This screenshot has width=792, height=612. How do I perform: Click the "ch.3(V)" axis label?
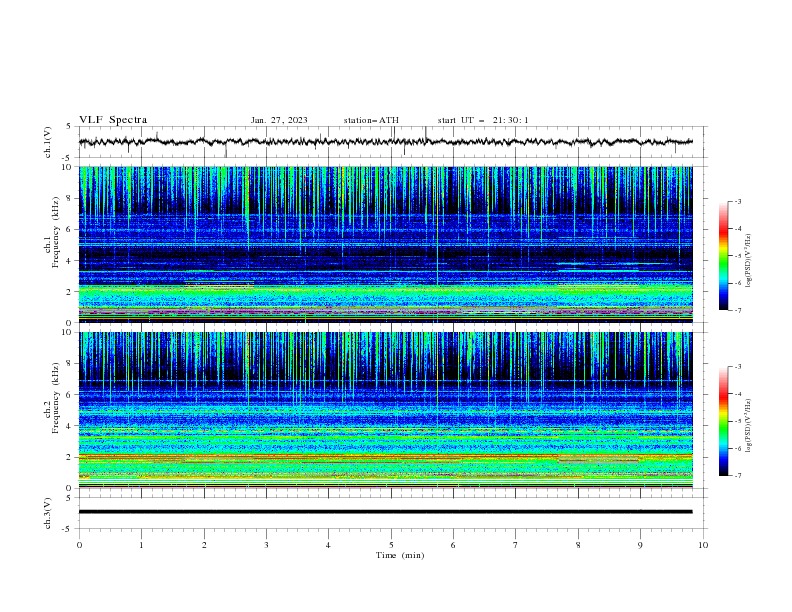pos(48,513)
